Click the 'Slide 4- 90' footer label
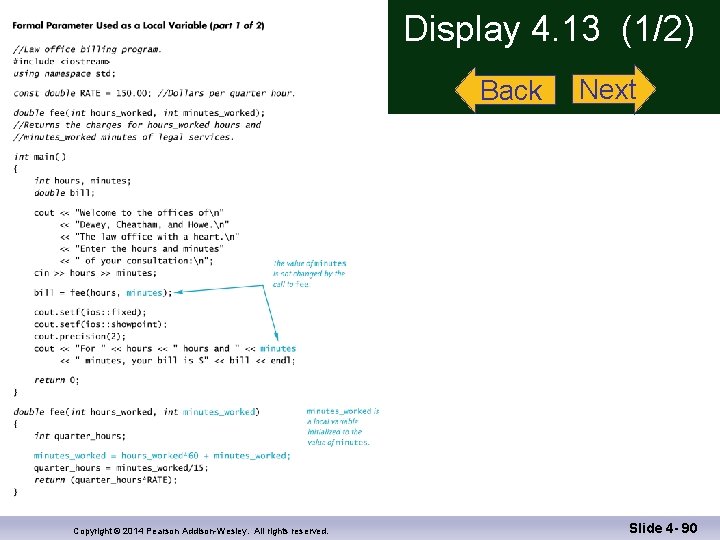 pyautogui.click(x=663, y=528)
